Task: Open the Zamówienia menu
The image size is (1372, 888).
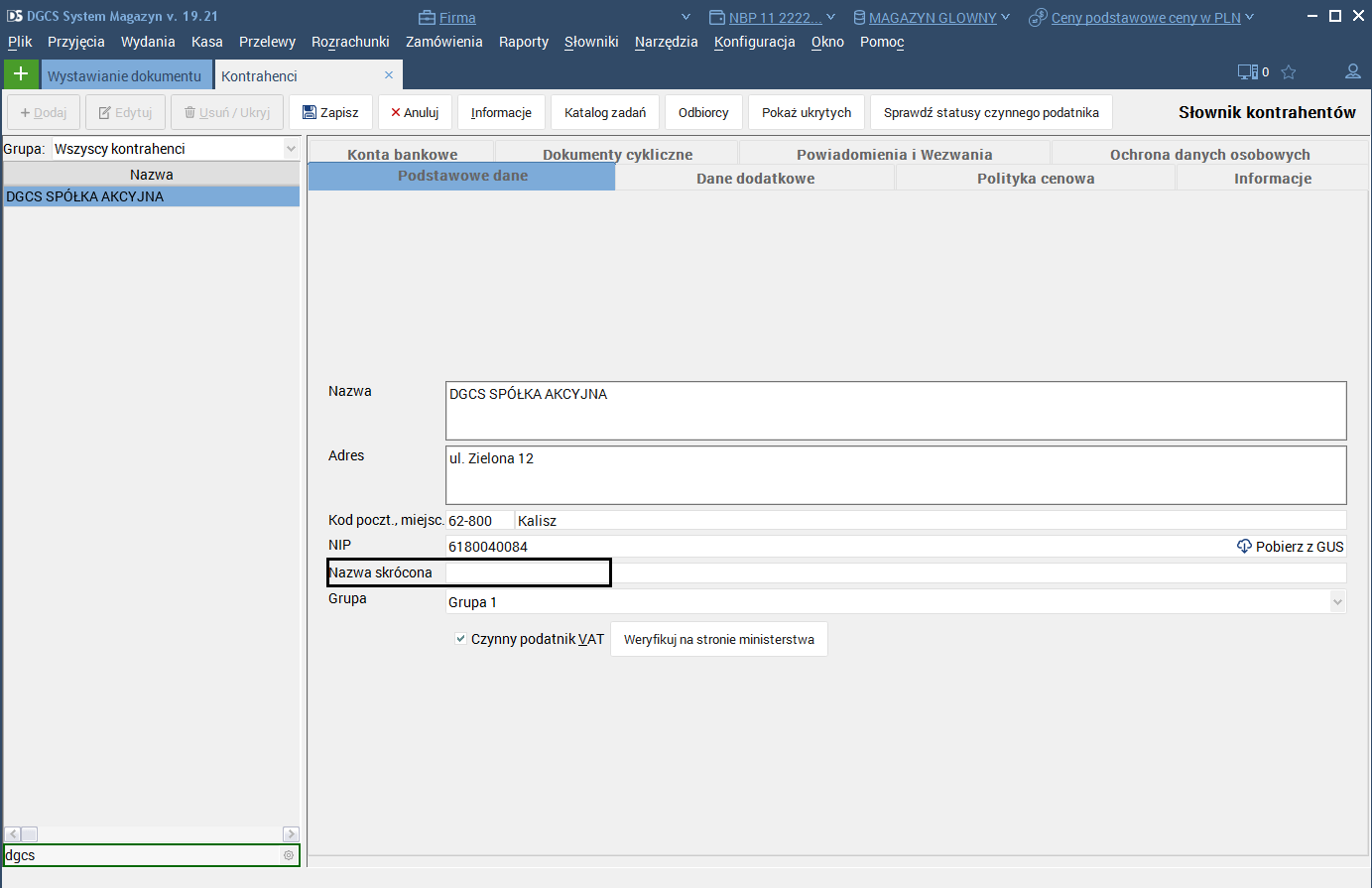Action: point(444,42)
